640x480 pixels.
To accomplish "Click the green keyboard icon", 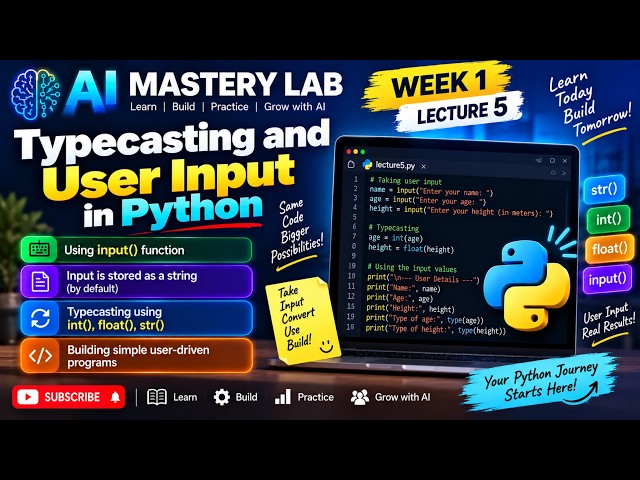I will click(40, 249).
